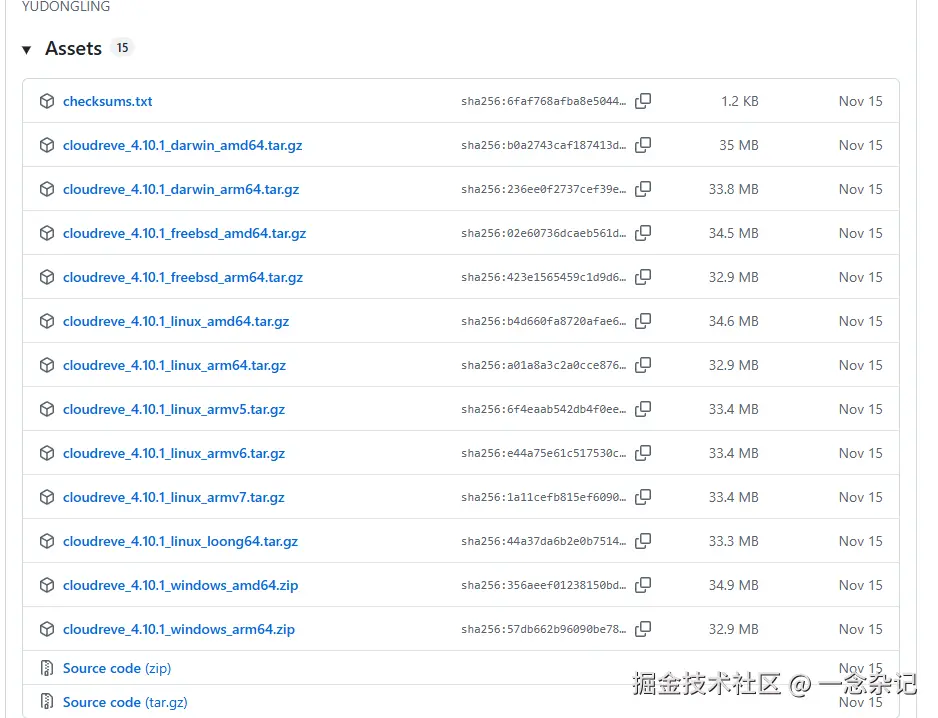Download Source code (zip)

(117, 668)
